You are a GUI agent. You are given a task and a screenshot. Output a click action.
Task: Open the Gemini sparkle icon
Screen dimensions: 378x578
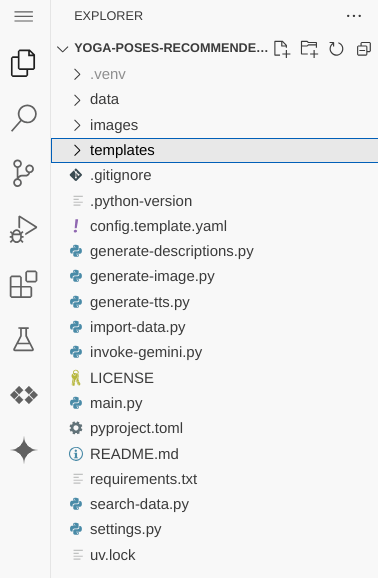24,450
